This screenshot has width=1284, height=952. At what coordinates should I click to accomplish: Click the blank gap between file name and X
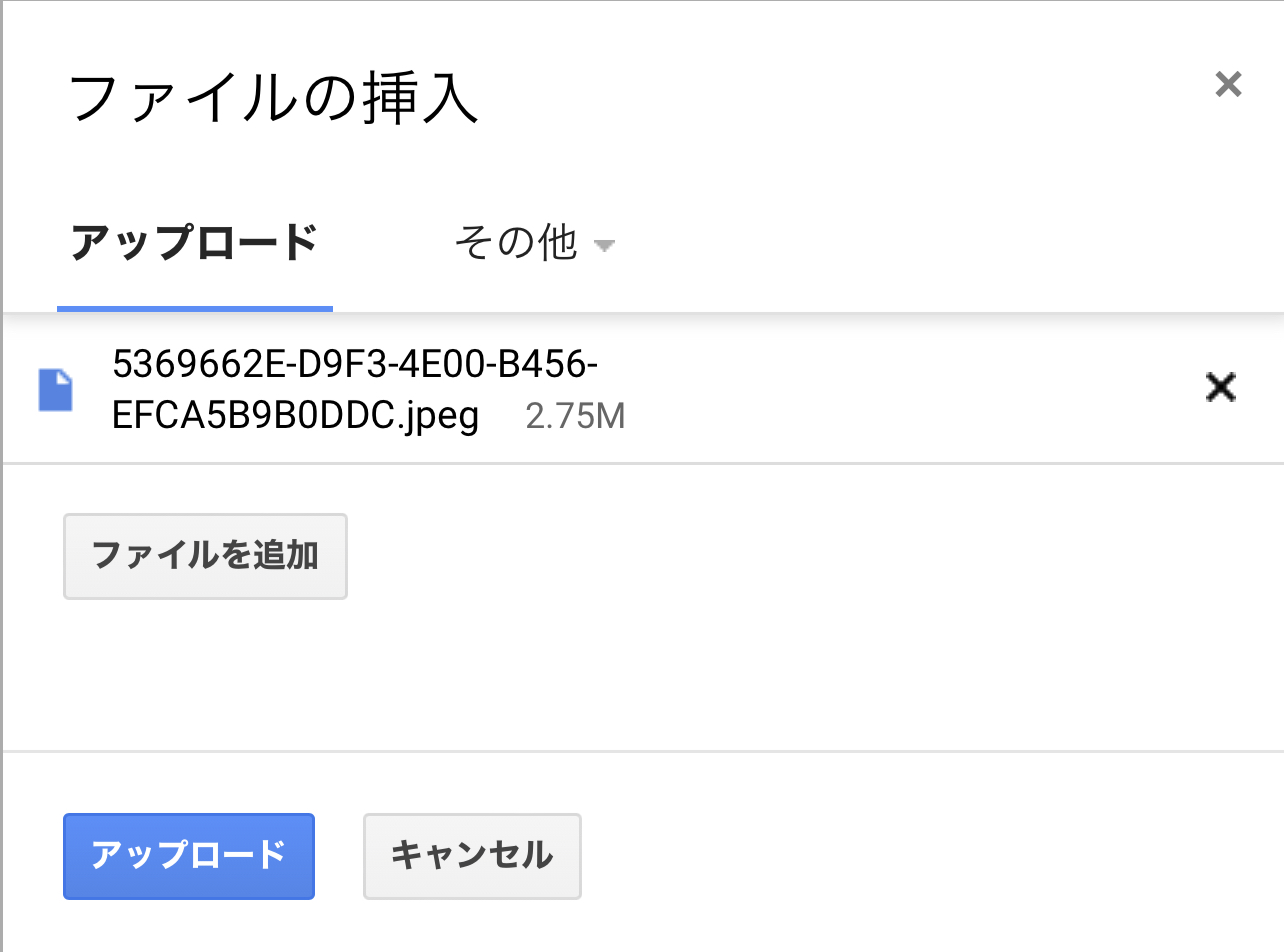click(900, 390)
